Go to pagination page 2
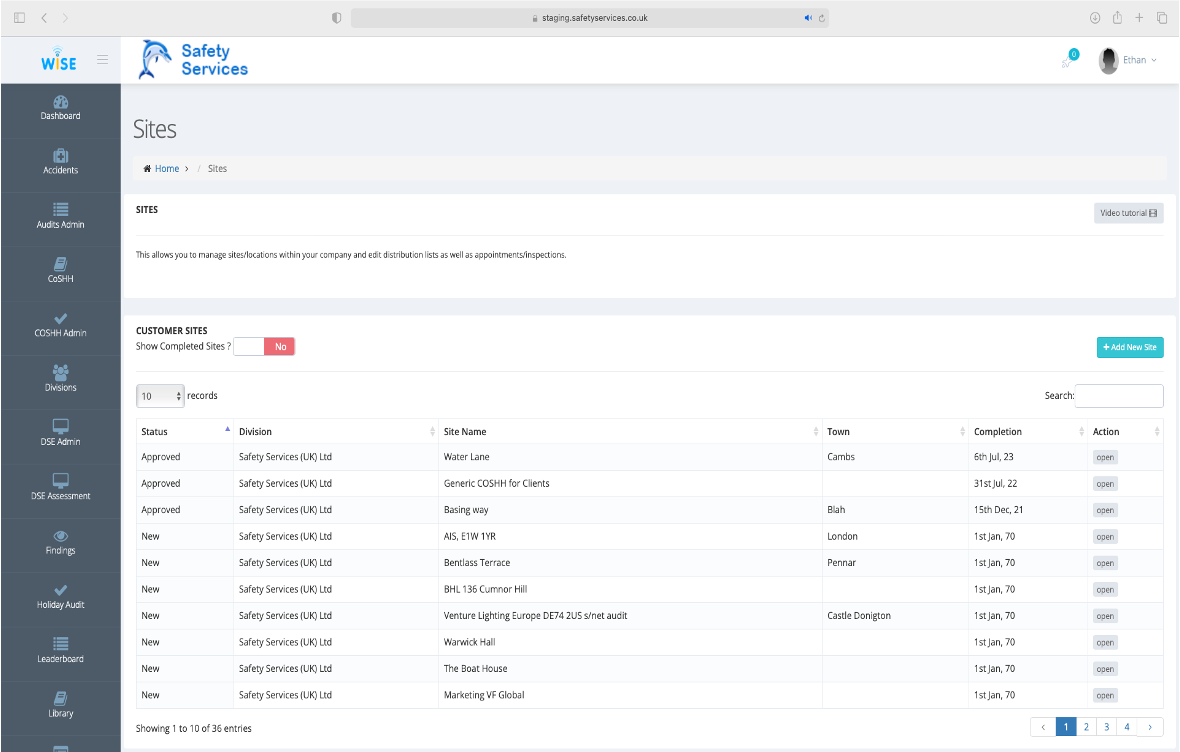The image size is (1180, 752). pyautogui.click(x=1086, y=727)
